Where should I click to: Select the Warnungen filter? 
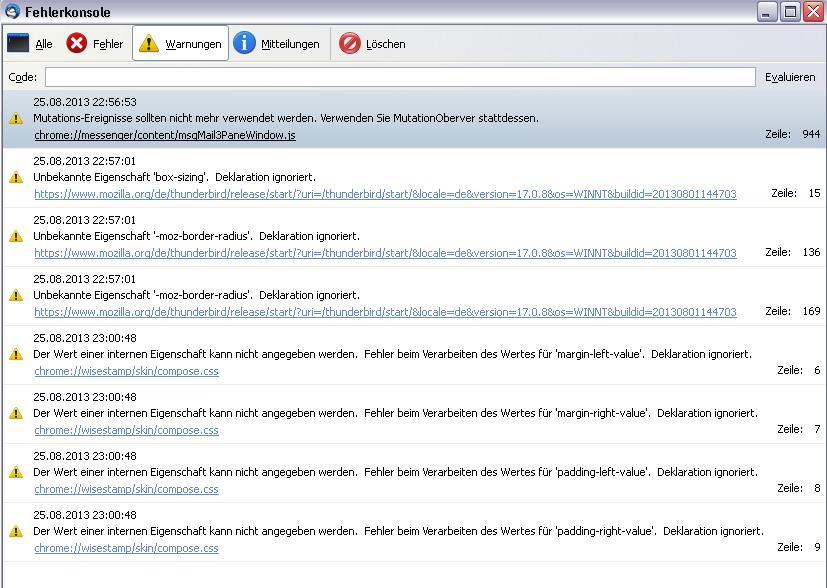coord(180,44)
